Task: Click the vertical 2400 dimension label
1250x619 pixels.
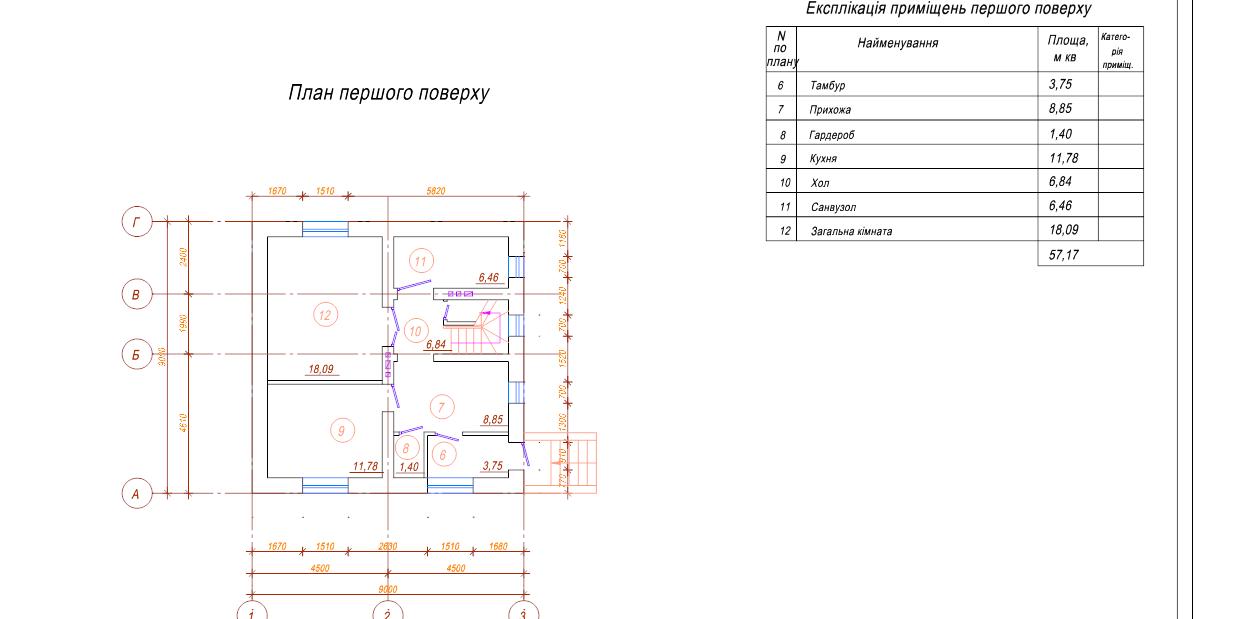Action: click(x=183, y=258)
